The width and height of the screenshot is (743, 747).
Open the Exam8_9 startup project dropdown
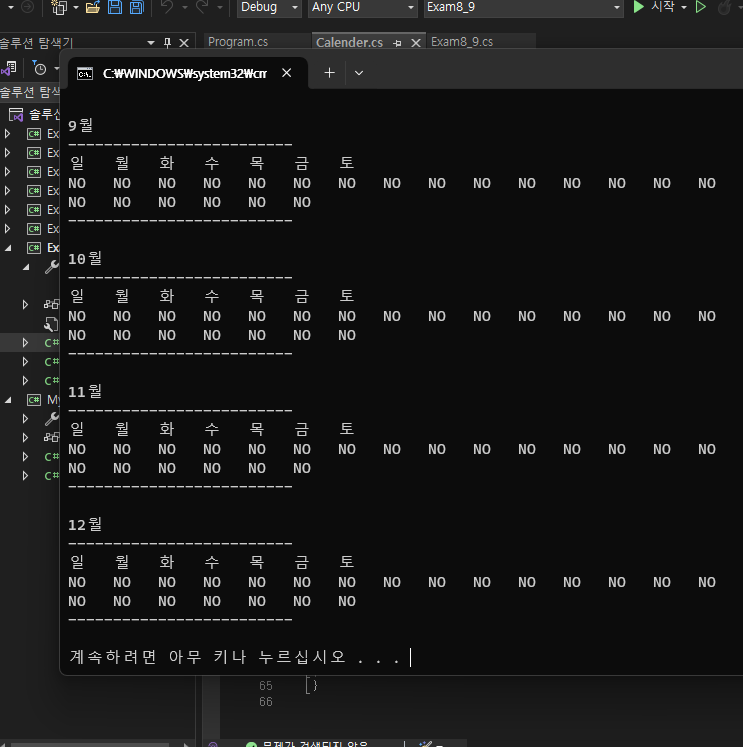coord(523,7)
